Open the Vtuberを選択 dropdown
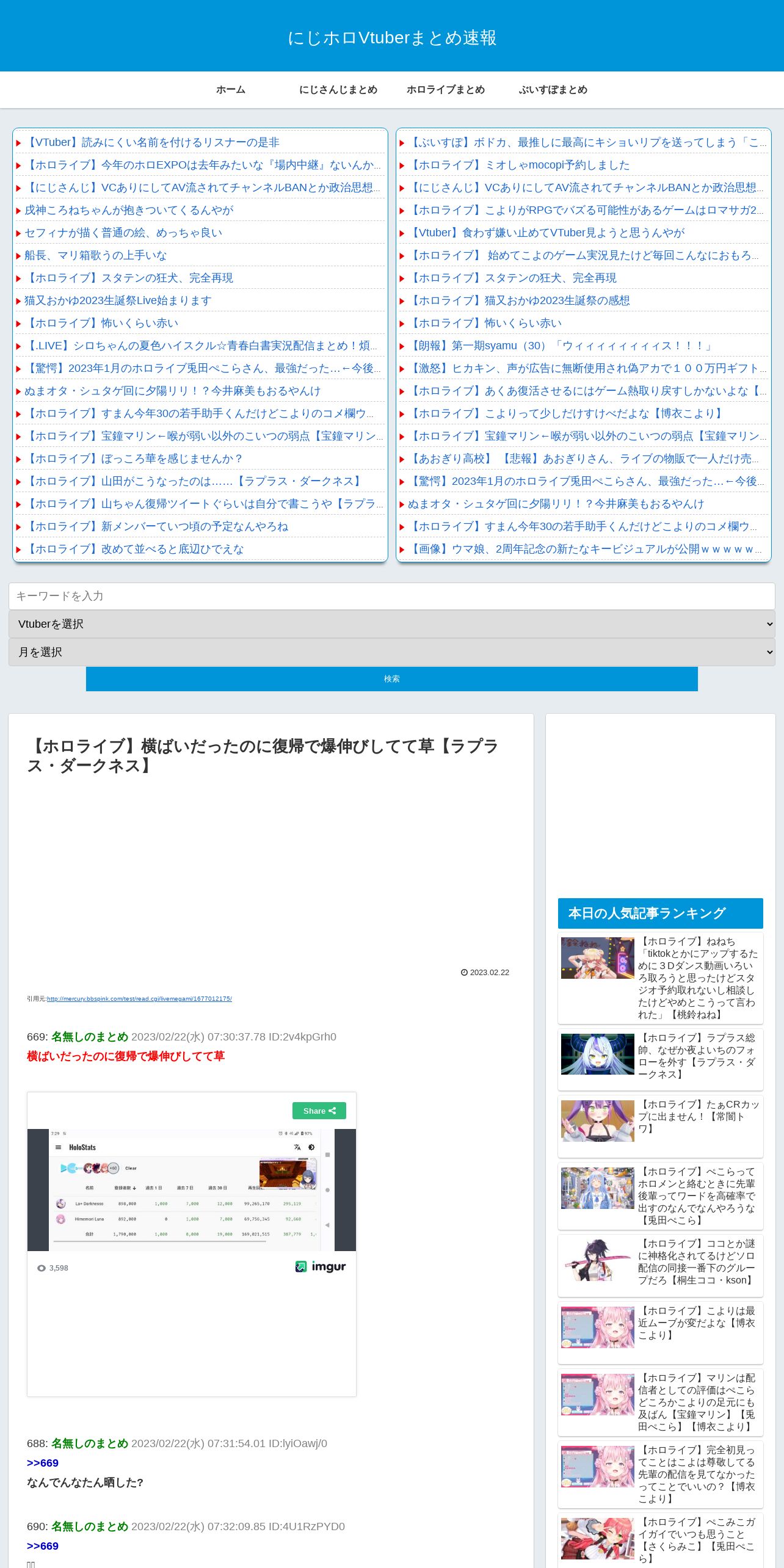784x1568 pixels. [392, 624]
